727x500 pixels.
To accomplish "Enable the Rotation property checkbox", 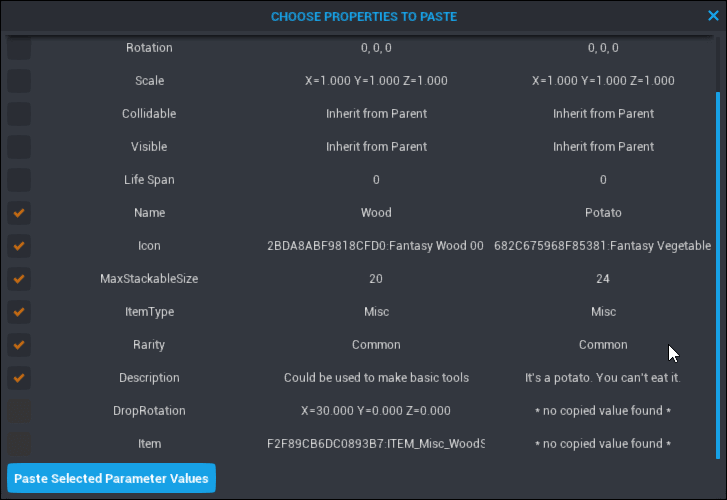I will [19, 48].
